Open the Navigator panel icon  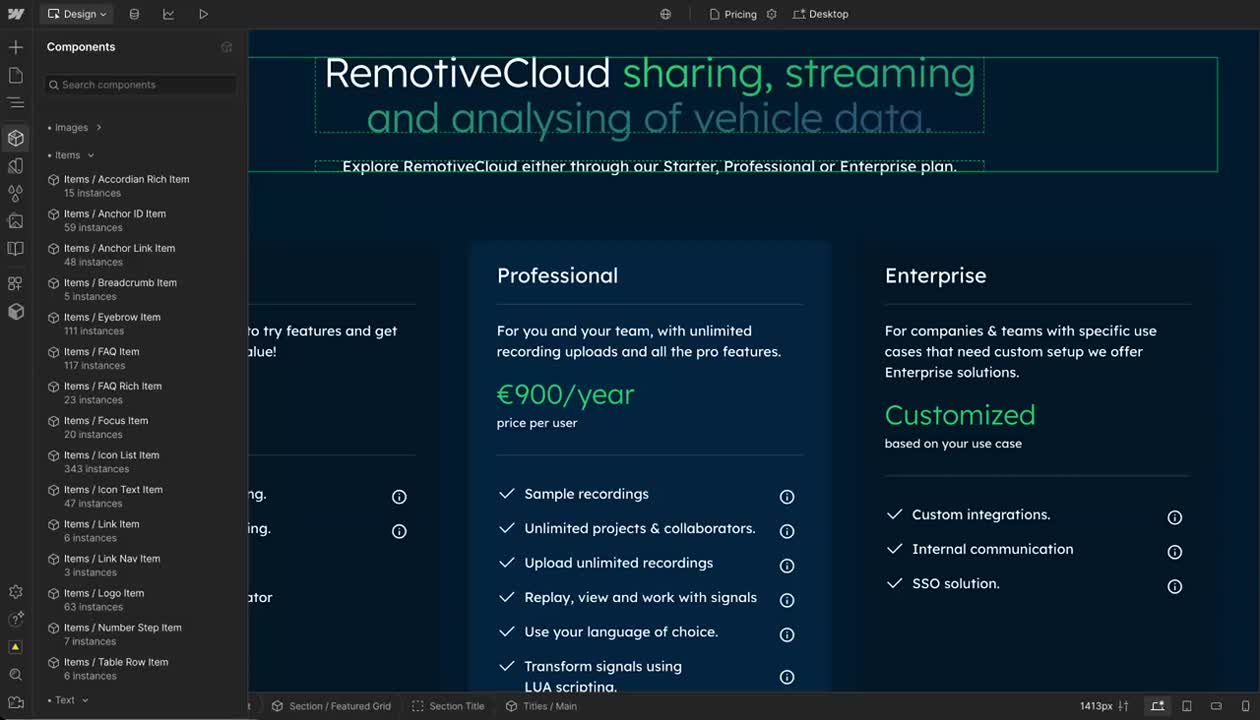pyautogui.click(x=15, y=103)
